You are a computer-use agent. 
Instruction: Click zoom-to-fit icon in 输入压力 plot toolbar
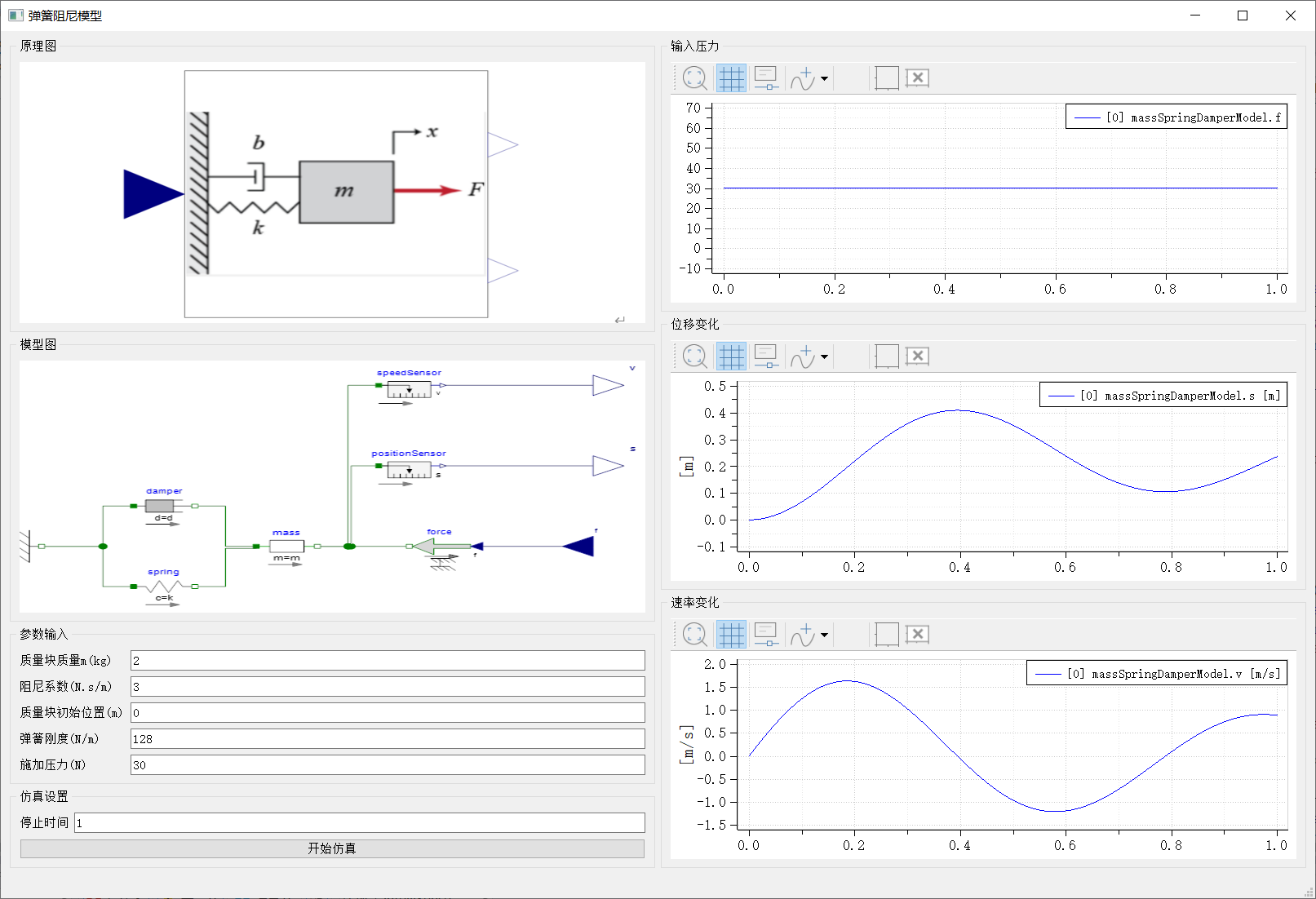tap(694, 78)
